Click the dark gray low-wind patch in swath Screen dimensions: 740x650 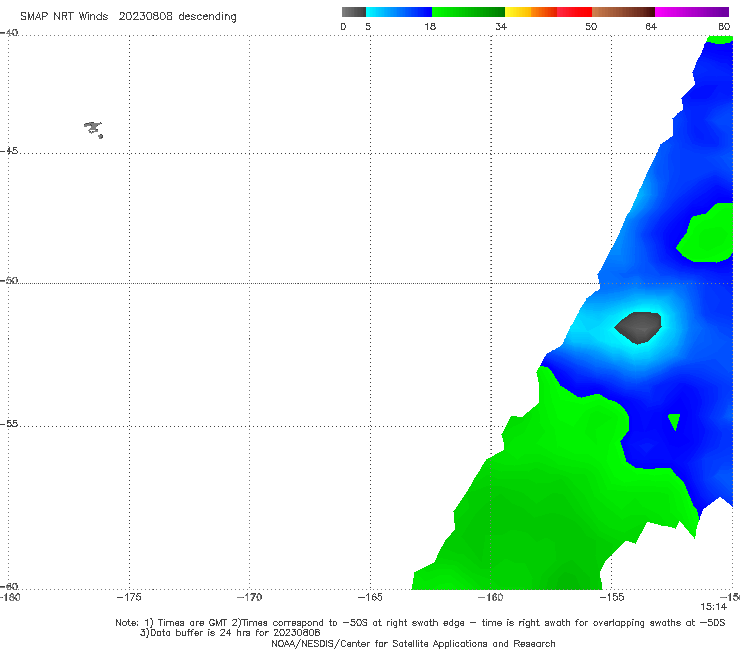(638, 327)
